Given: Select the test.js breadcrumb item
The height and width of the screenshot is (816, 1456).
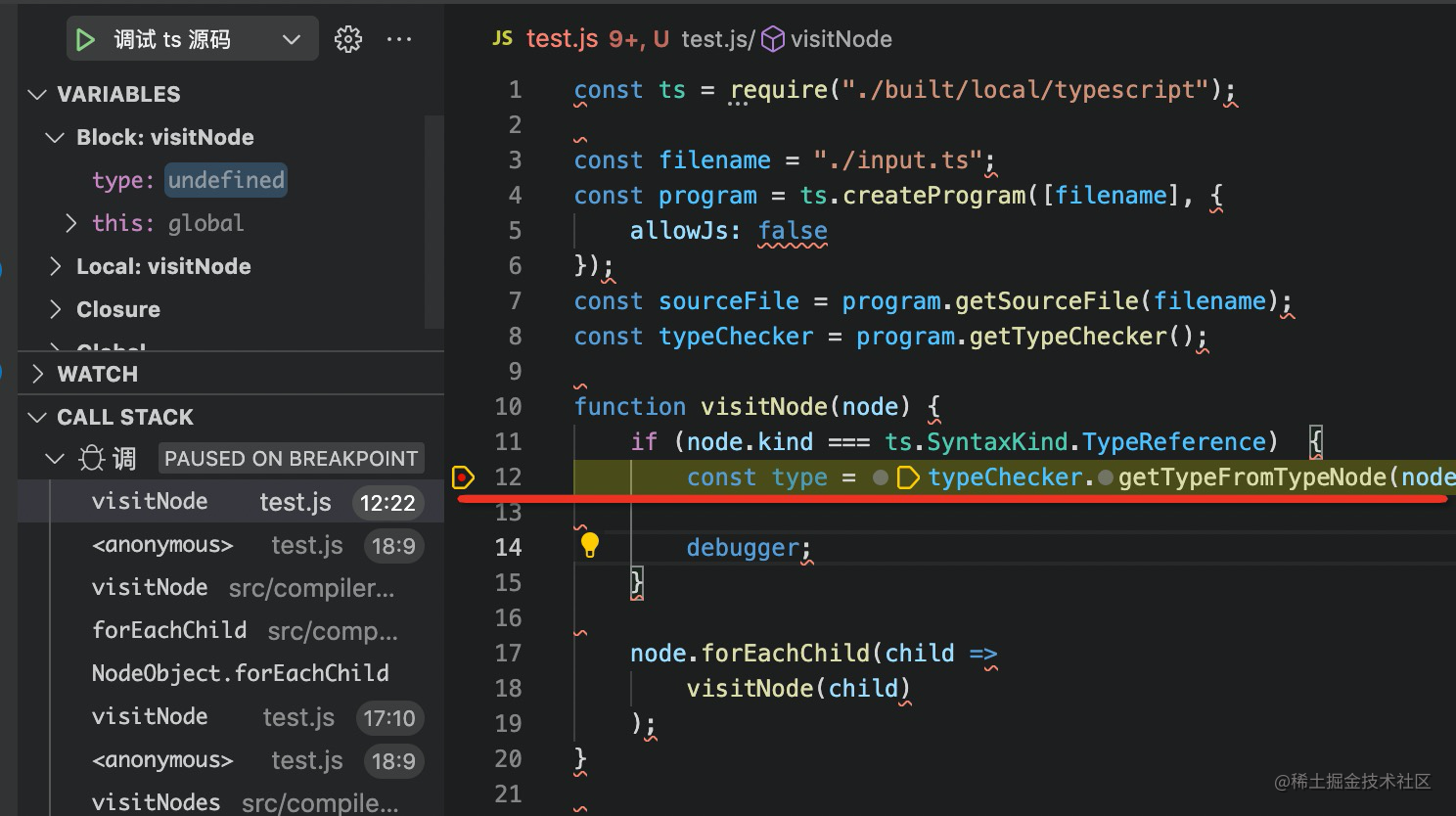Looking at the screenshot, I should (716, 39).
